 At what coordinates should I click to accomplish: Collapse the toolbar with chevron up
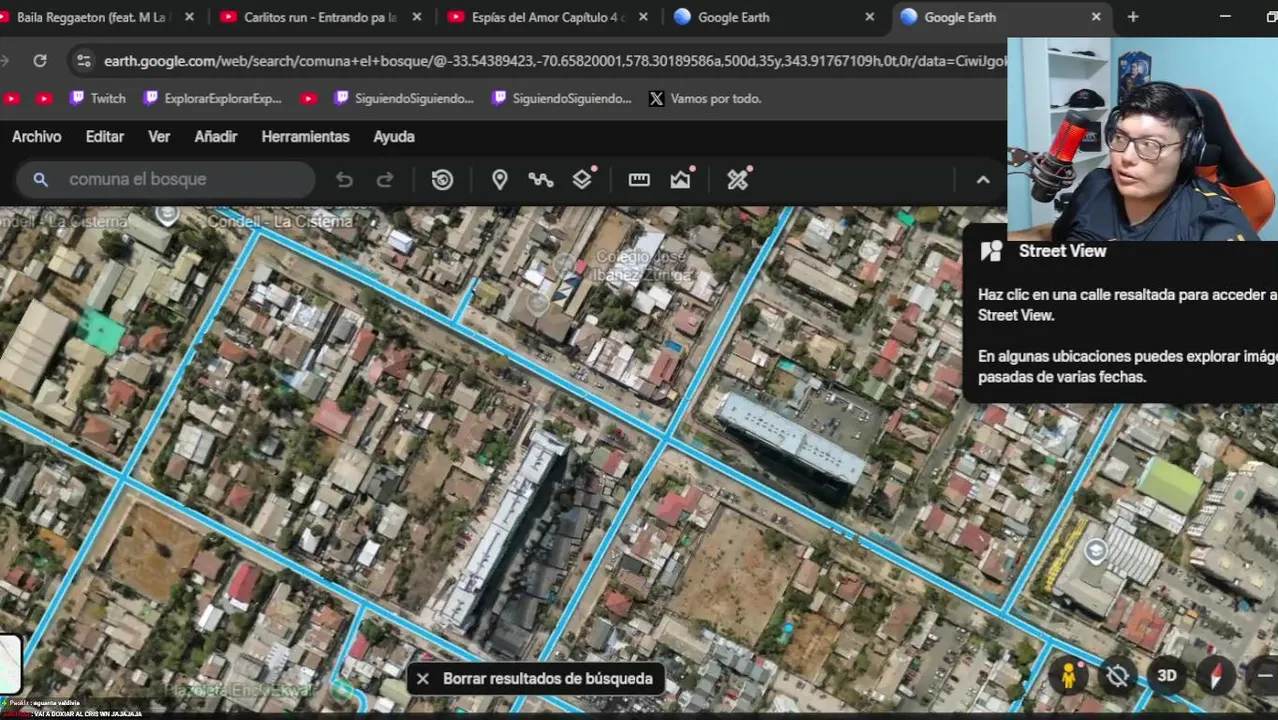pos(983,180)
